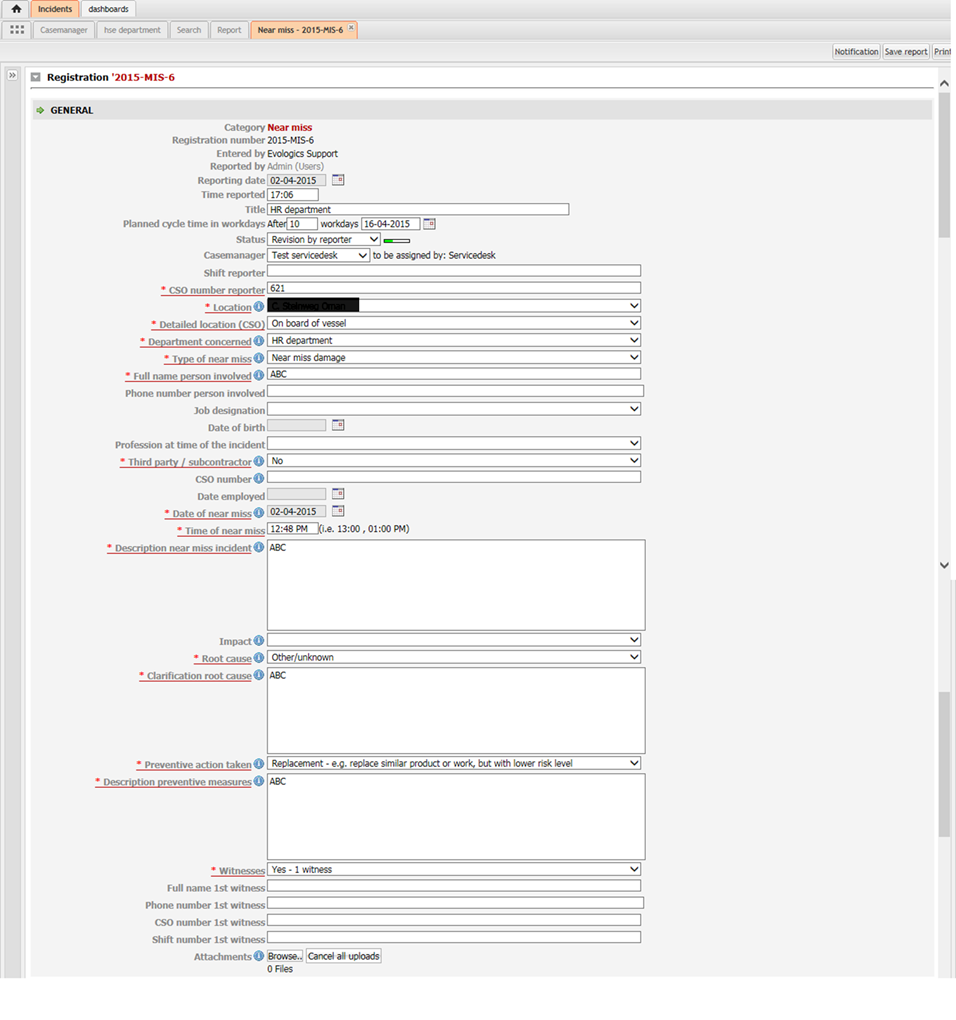The height and width of the screenshot is (1020, 956).
Task: Click Browse to attach files
Action: click(285, 956)
